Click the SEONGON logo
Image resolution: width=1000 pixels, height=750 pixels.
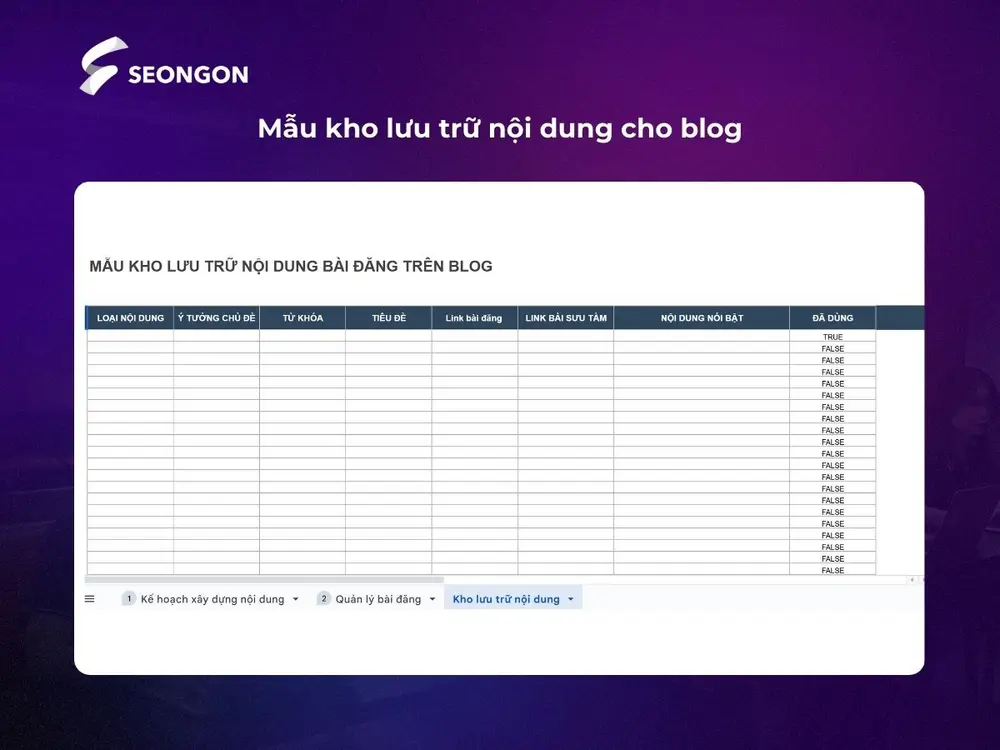(164, 66)
